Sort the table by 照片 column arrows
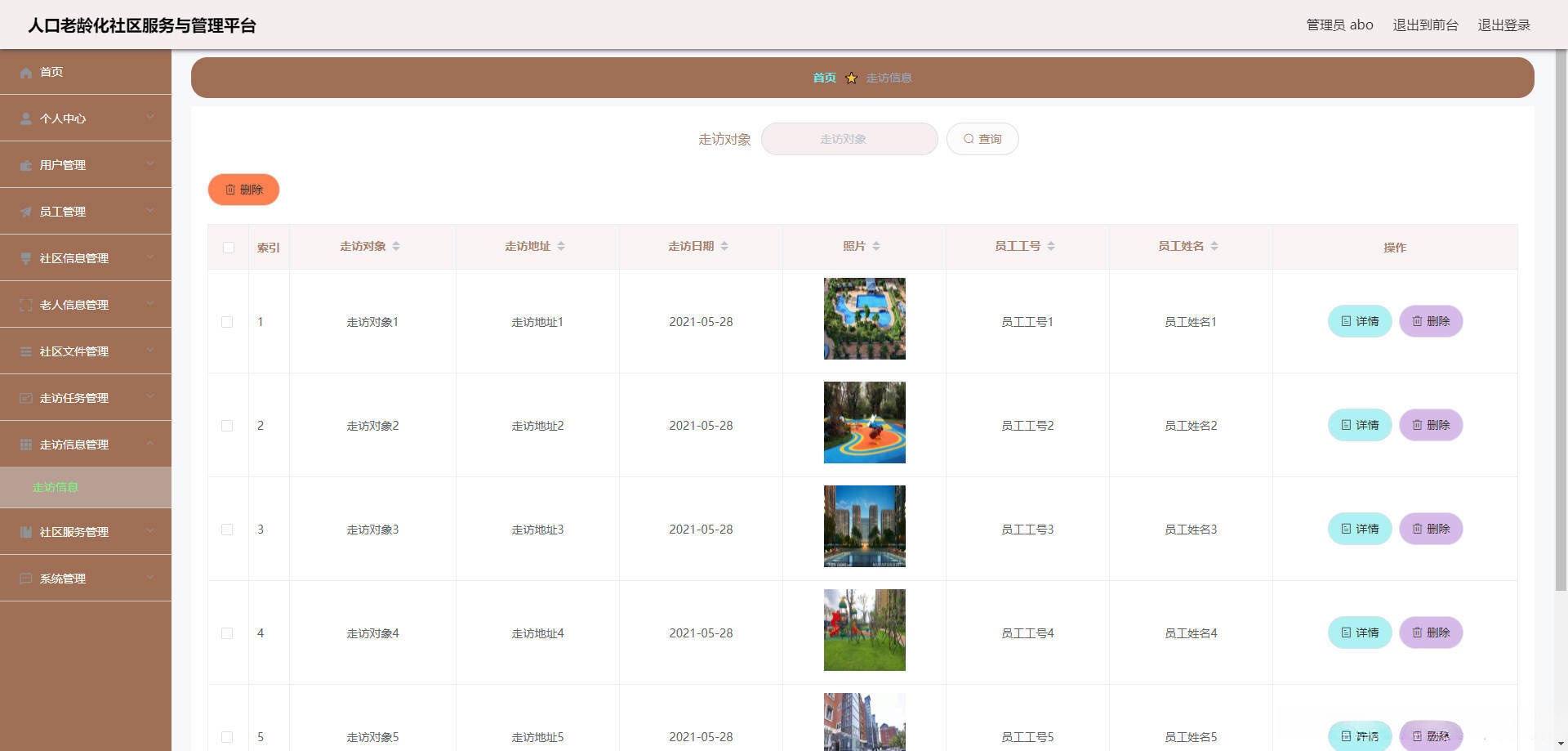Screen dimensions: 1568x751 tap(876, 246)
